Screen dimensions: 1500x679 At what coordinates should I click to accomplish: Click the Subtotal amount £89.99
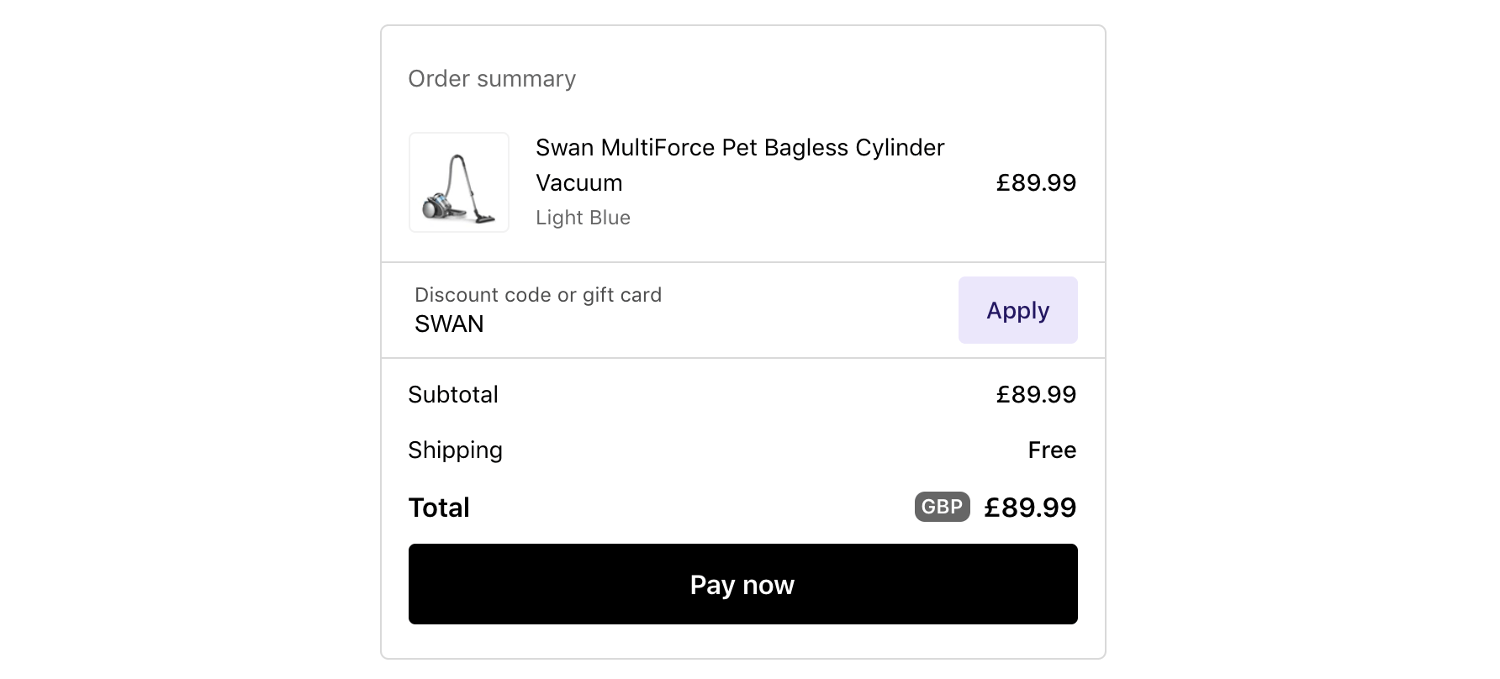[1037, 394]
